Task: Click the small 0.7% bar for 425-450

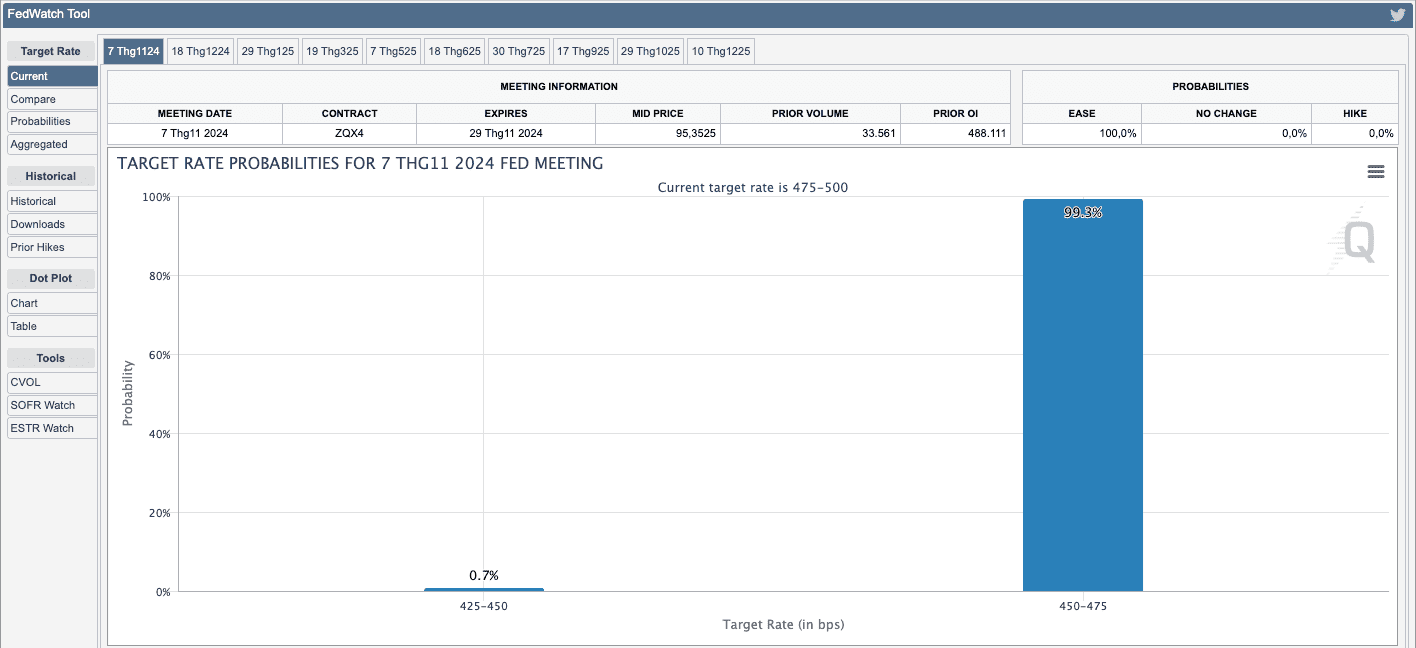Action: tap(484, 589)
